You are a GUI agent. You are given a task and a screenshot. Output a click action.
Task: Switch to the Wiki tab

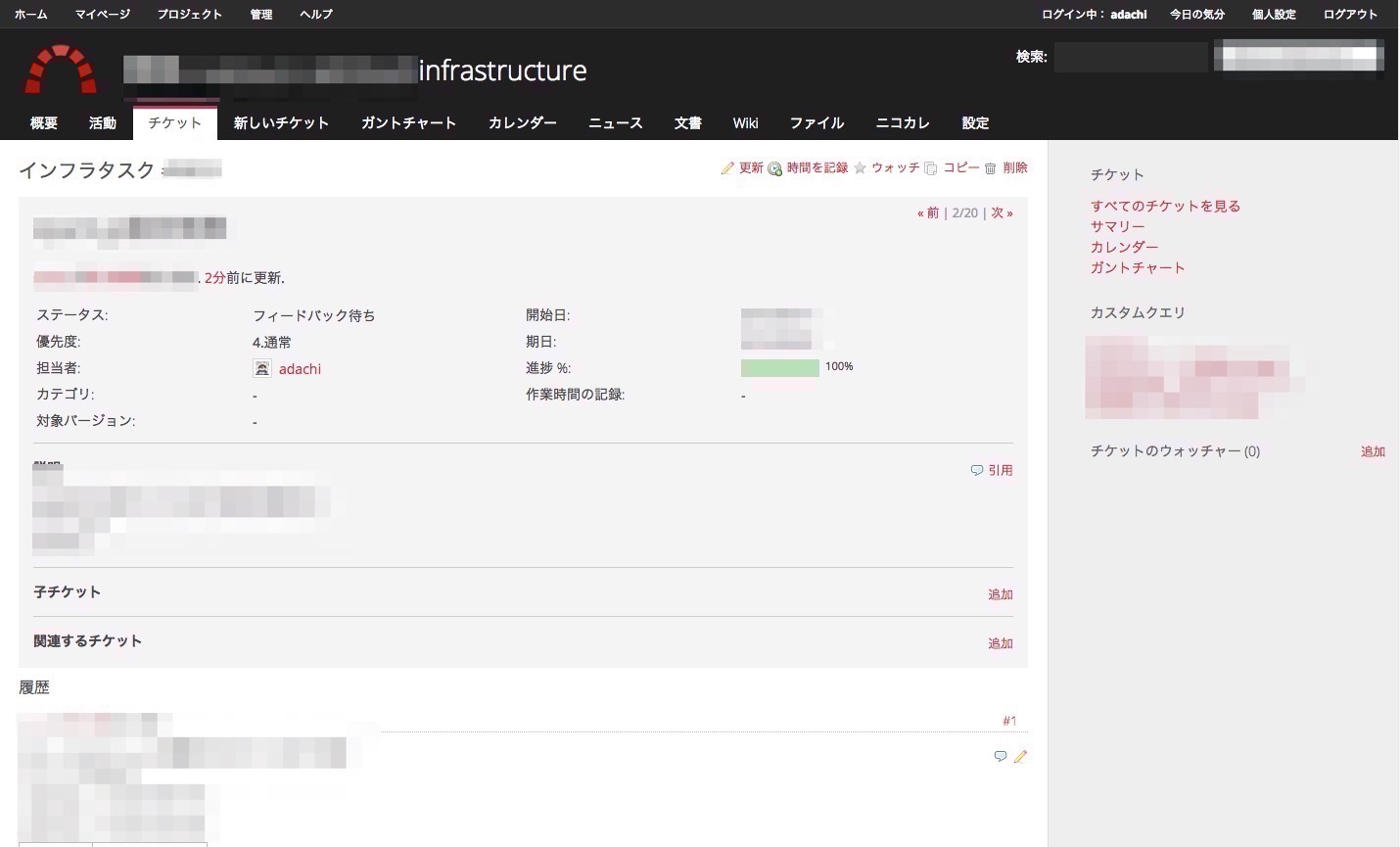[745, 123]
